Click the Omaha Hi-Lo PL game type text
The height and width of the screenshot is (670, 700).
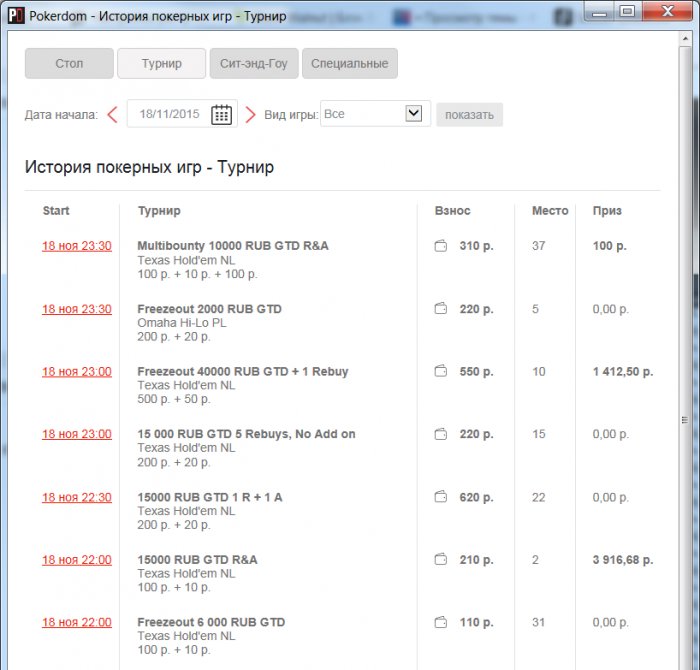[182, 323]
